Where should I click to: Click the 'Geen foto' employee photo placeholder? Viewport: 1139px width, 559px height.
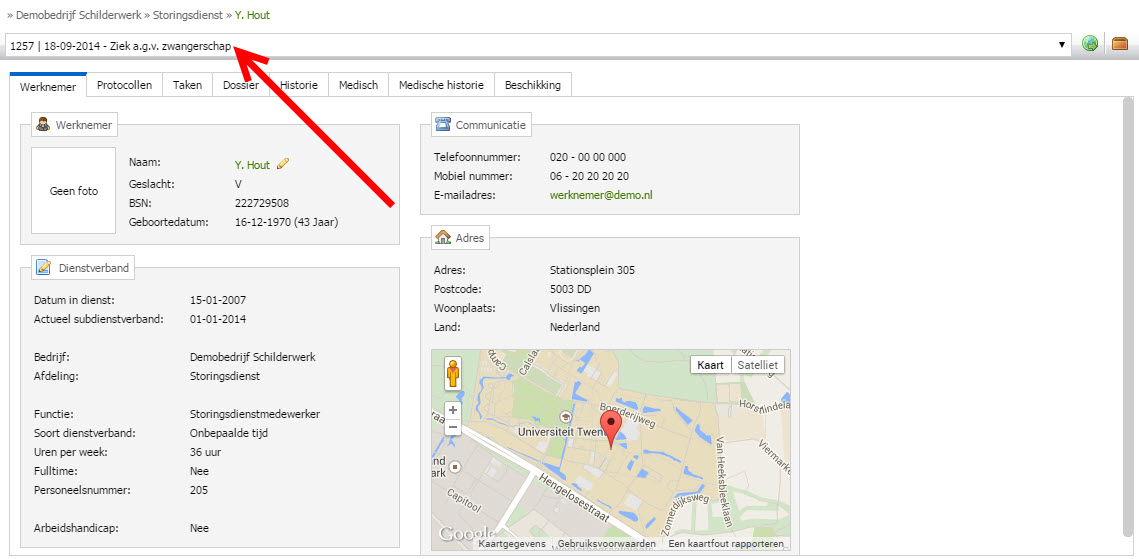(74, 191)
